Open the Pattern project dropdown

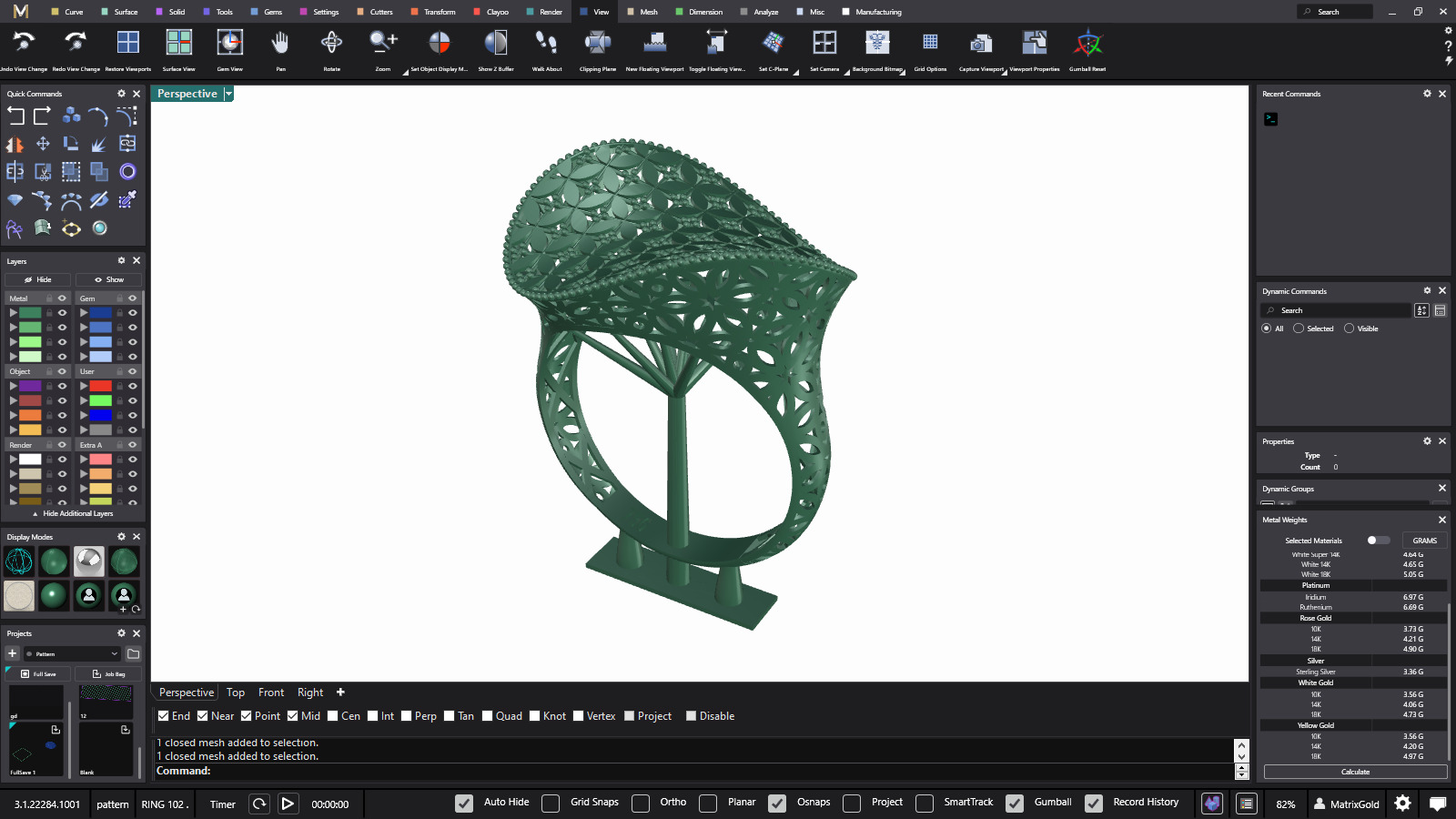tap(72, 653)
